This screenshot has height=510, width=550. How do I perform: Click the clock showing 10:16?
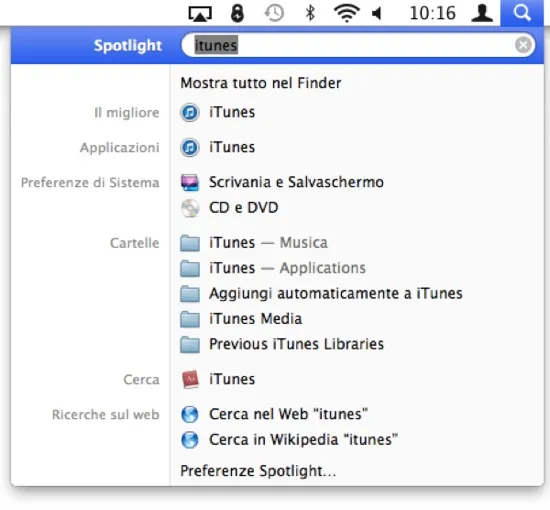tap(432, 13)
